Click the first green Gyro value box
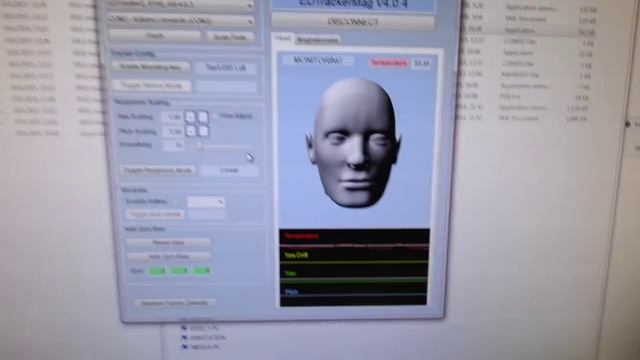Screen dimensions: 640x360 (x=158, y=271)
